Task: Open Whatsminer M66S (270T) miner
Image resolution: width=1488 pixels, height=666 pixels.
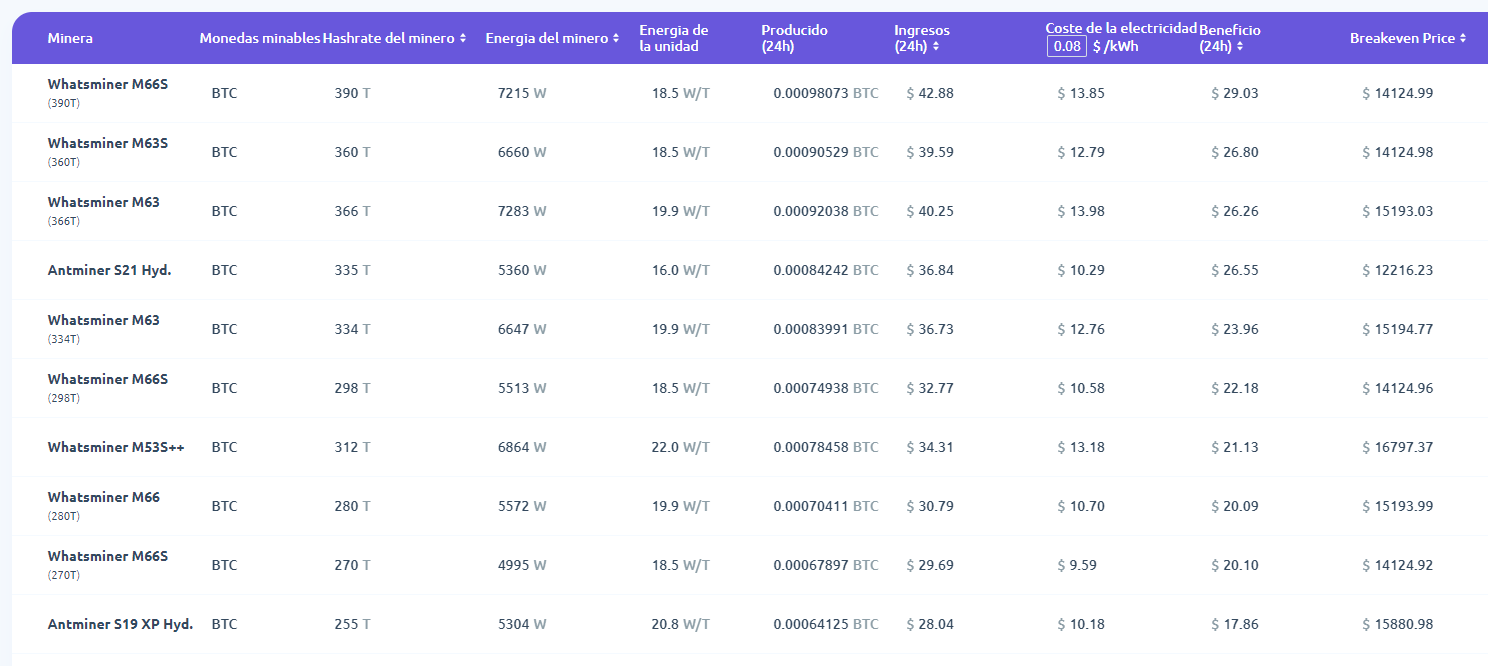Action: [x=108, y=565]
